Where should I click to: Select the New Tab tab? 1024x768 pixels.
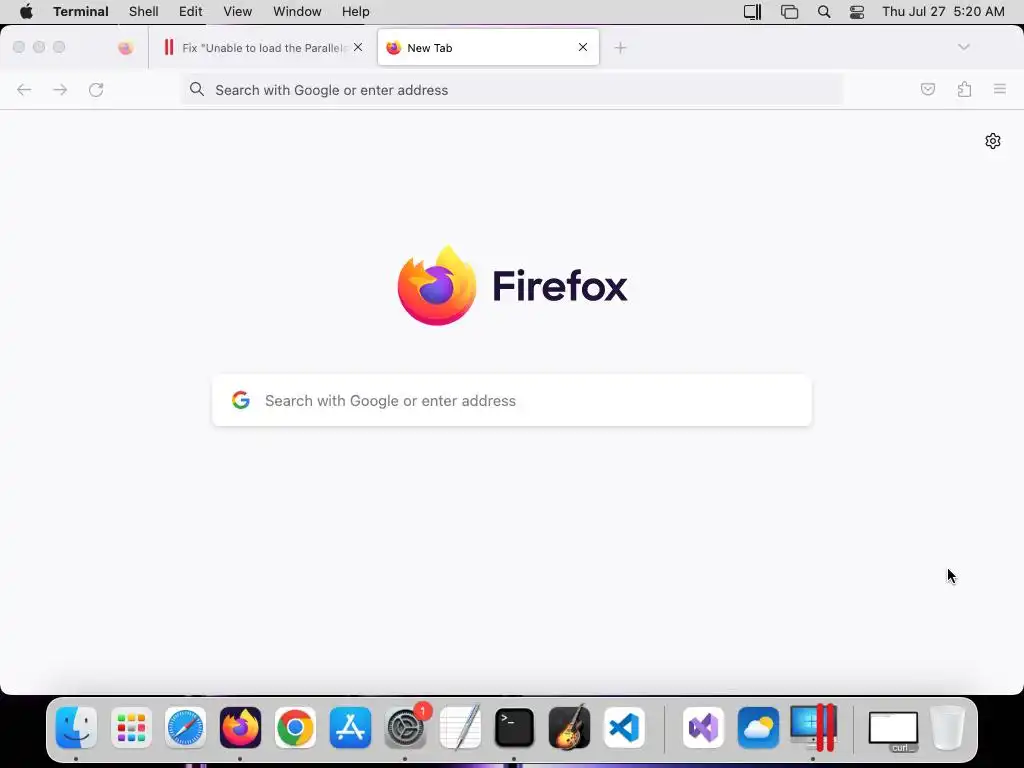click(488, 48)
